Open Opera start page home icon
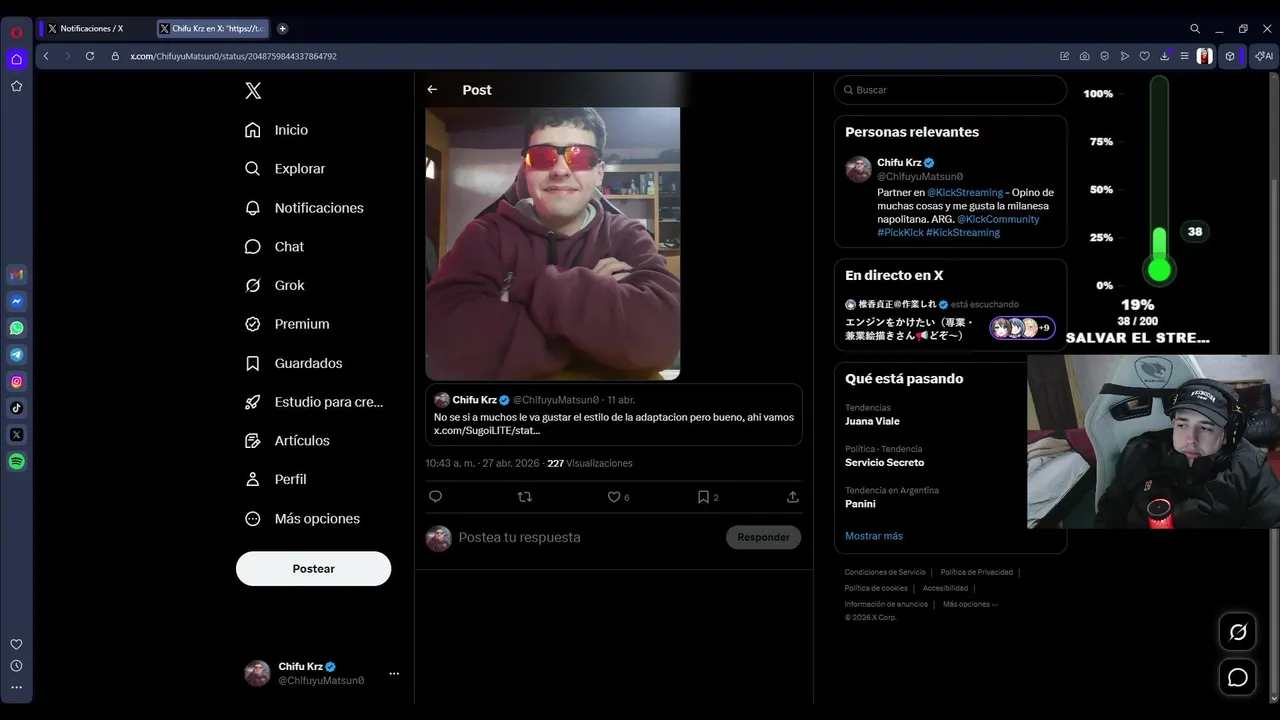This screenshot has height=720, width=1280. (16, 59)
